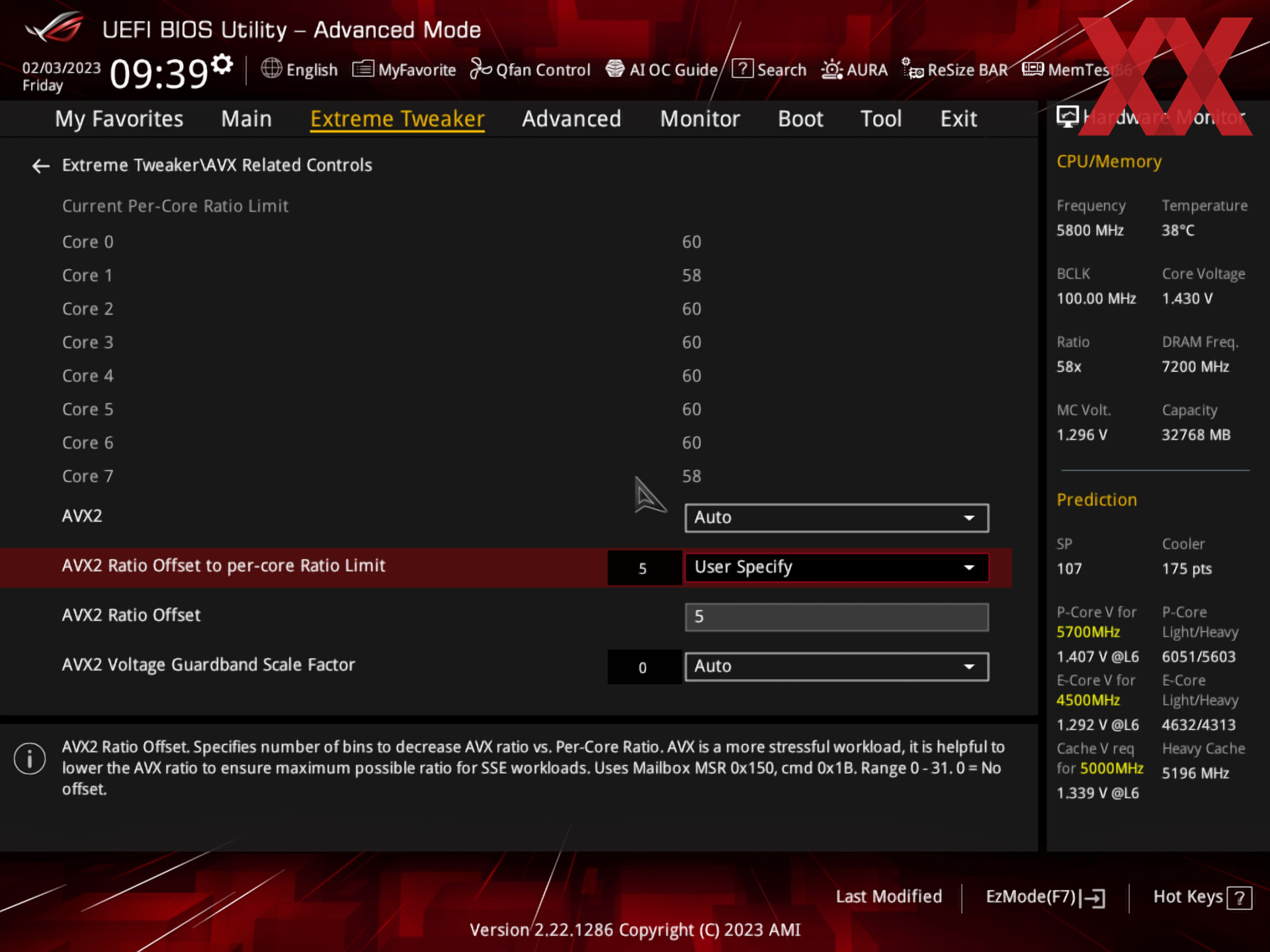
Task: Select the AVX2 Ratio Offset label
Action: tap(131, 615)
